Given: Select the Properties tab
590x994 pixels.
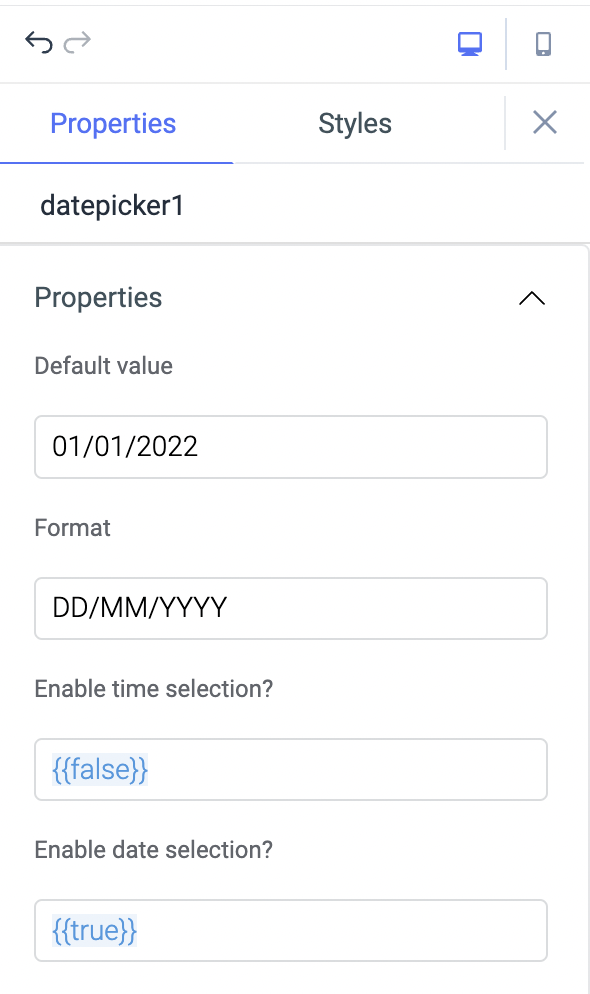Looking at the screenshot, I should pyautogui.click(x=113, y=122).
